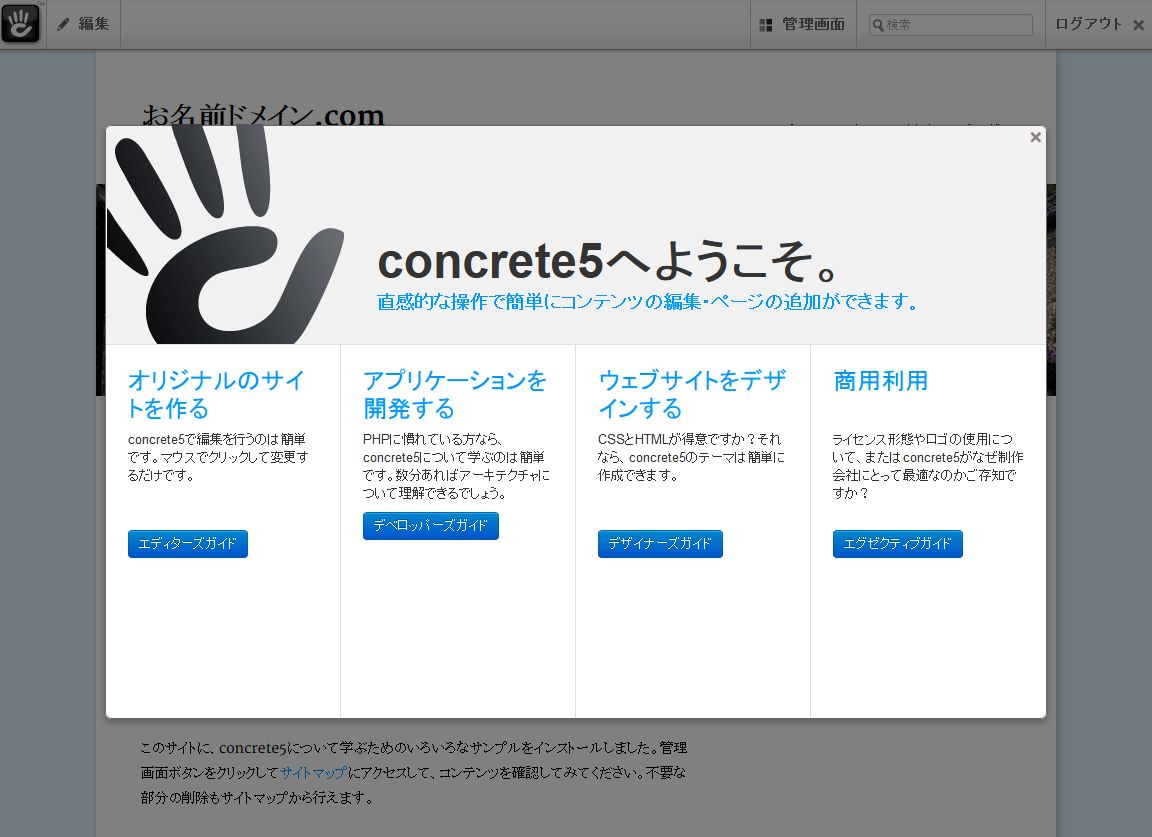Click the ウェブサイトをデザインする heading

click(x=692, y=394)
